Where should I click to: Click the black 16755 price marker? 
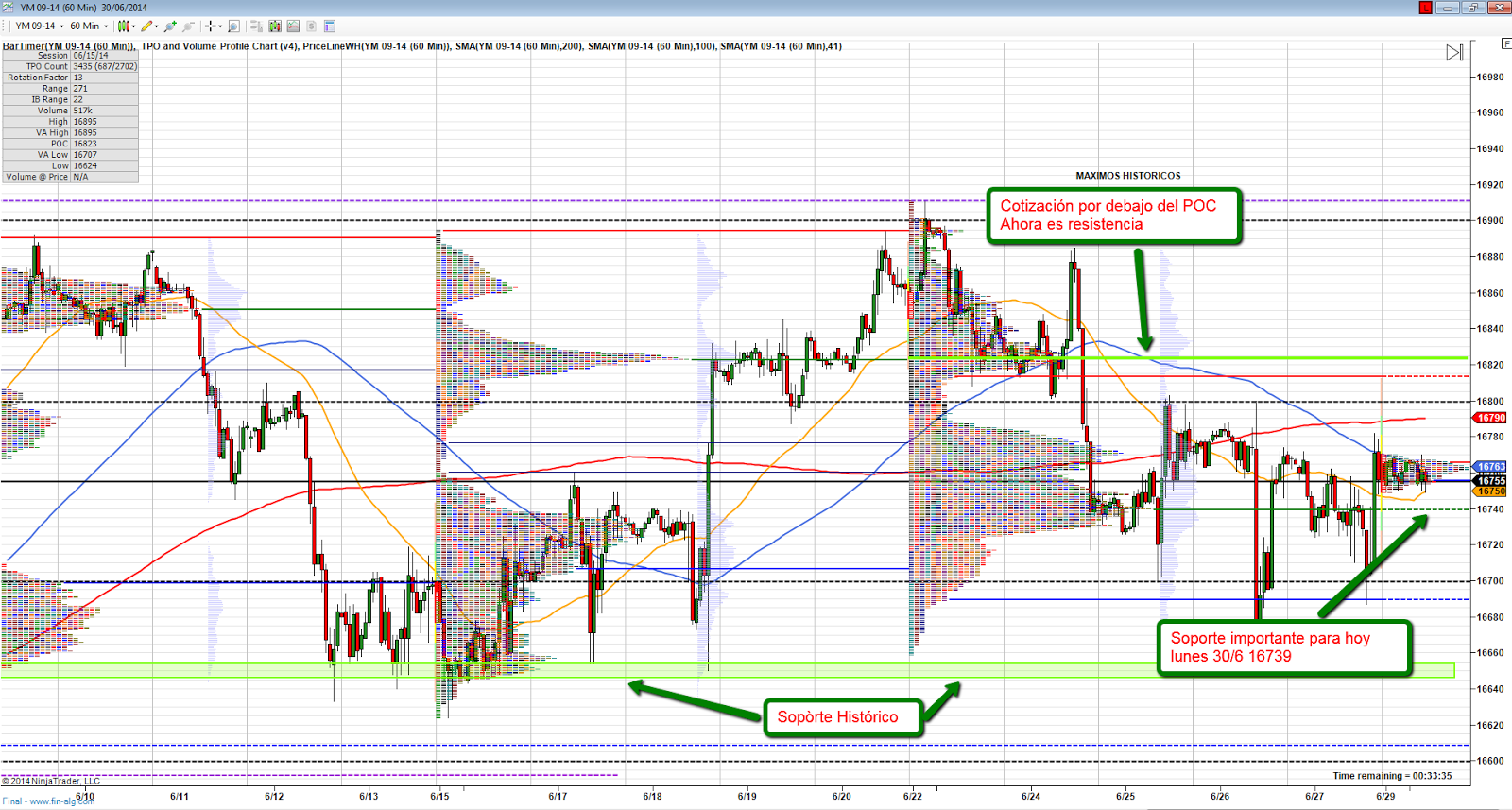pyautogui.click(x=1490, y=481)
